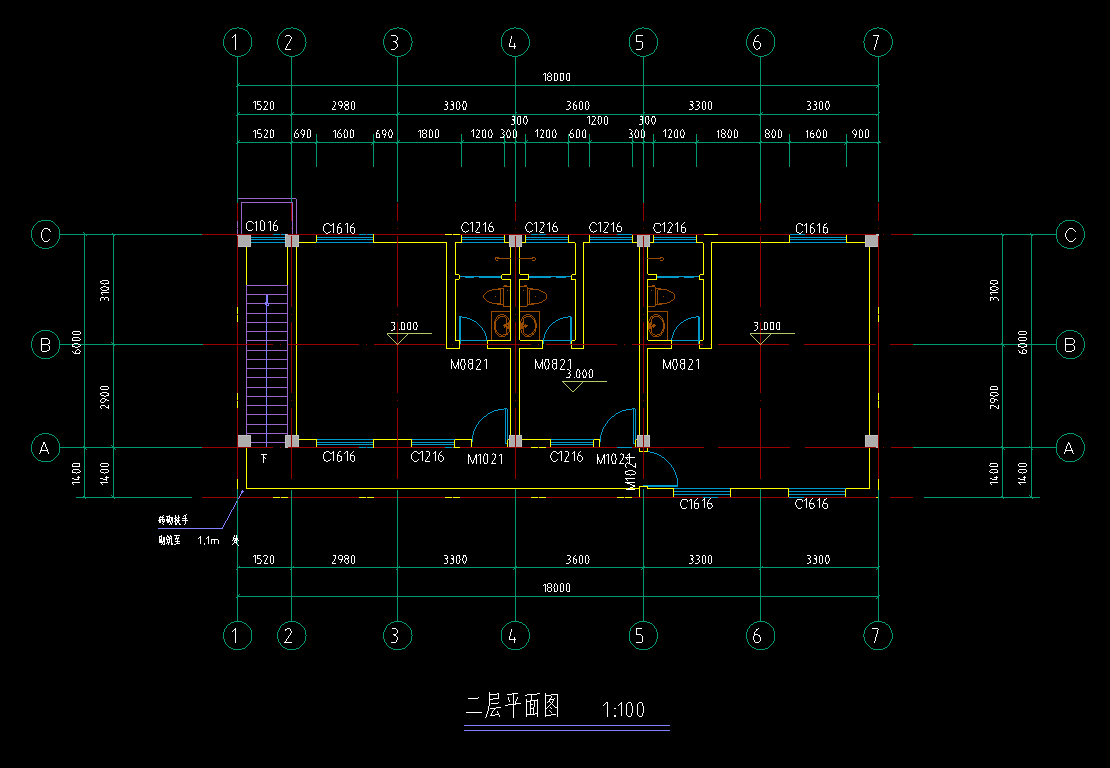Click axis bubble B on the left side
Viewport: 1110px width, 768px height.
[45, 345]
